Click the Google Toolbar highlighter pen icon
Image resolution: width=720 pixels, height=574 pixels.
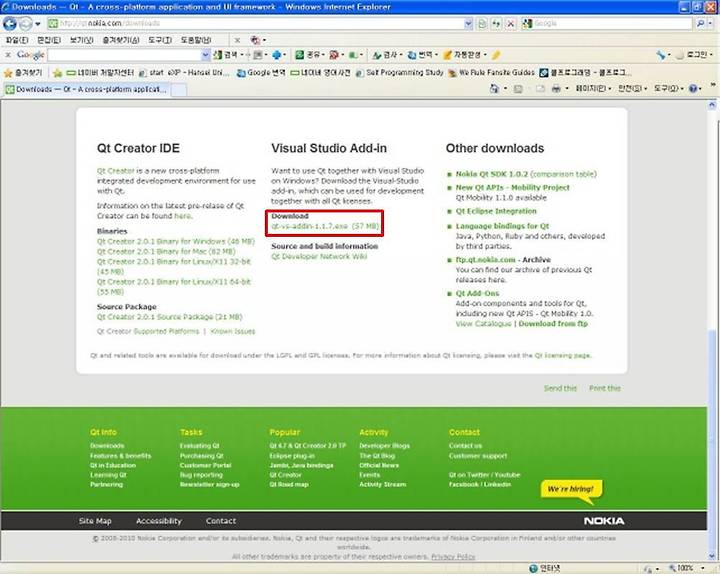tap(495, 55)
